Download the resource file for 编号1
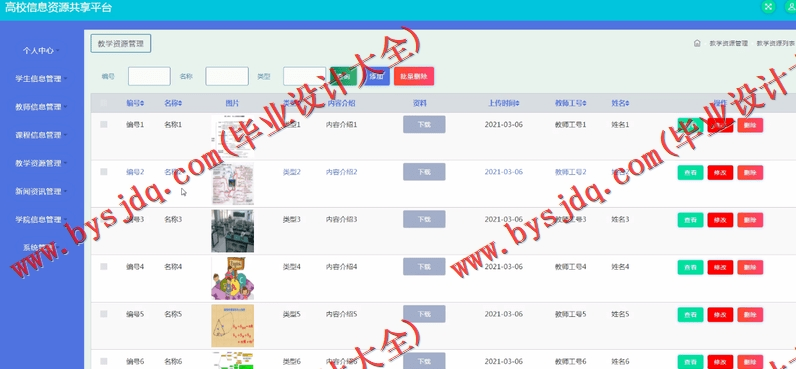Image resolution: width=796 pixels, height=369 pixels. pos(424,124)
